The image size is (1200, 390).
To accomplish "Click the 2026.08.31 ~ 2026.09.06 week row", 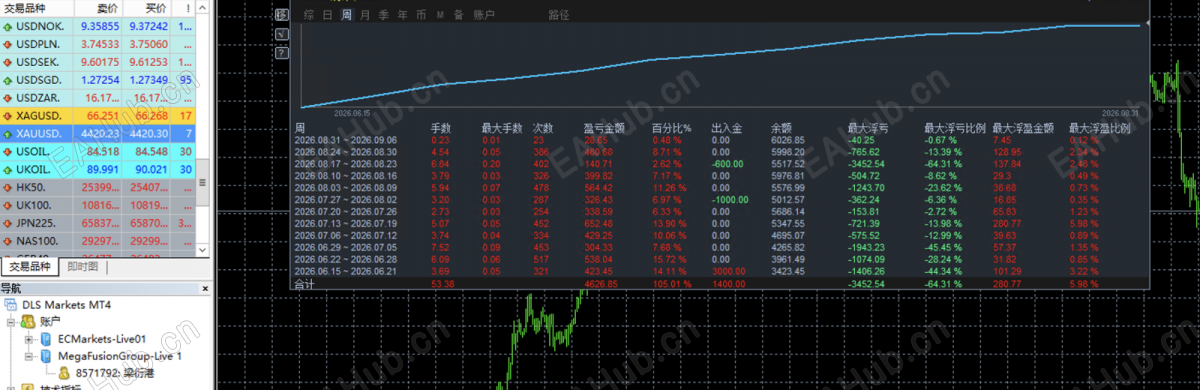I will [x=720, y=140].
